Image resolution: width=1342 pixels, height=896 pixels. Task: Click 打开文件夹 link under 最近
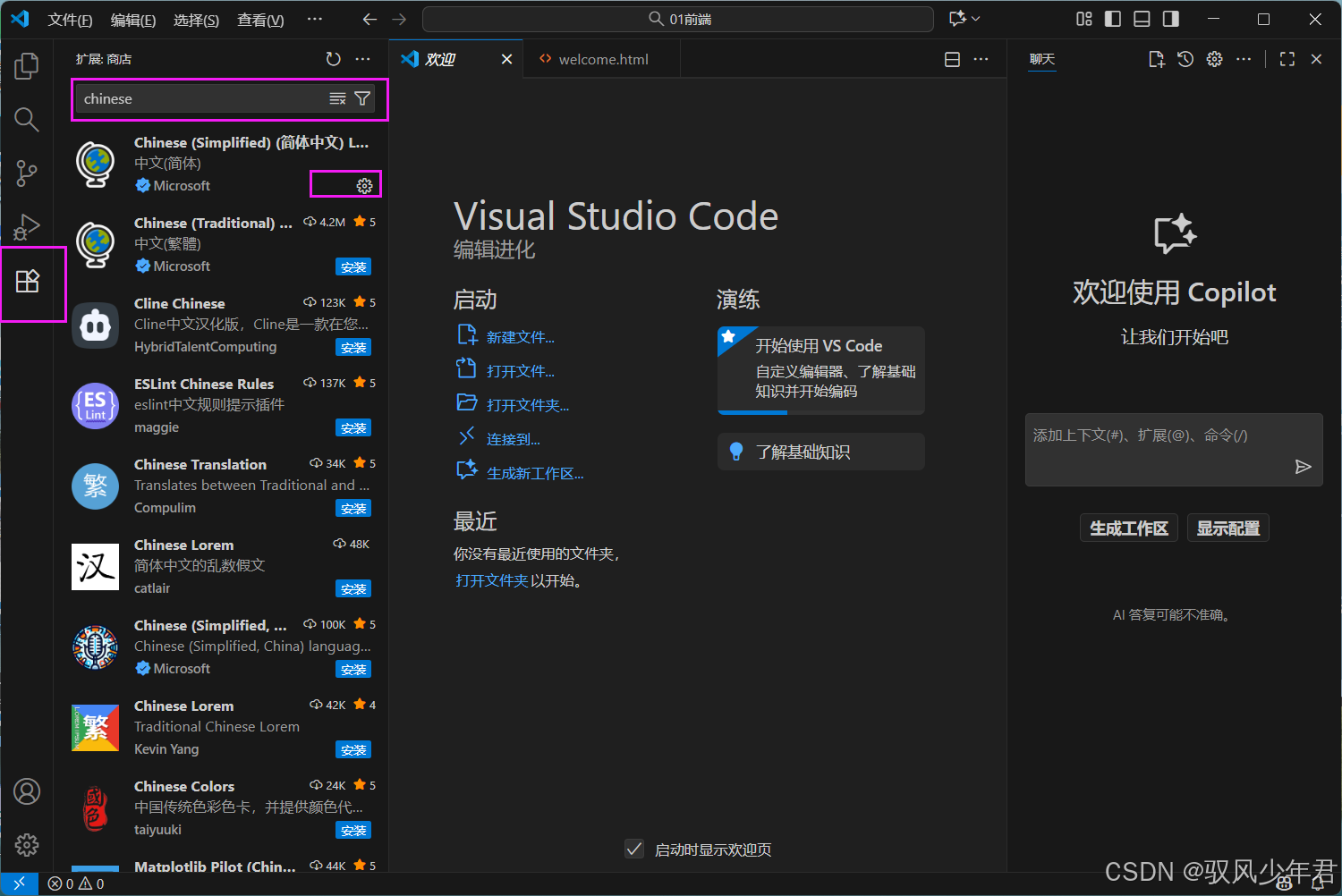pos(492,580)
